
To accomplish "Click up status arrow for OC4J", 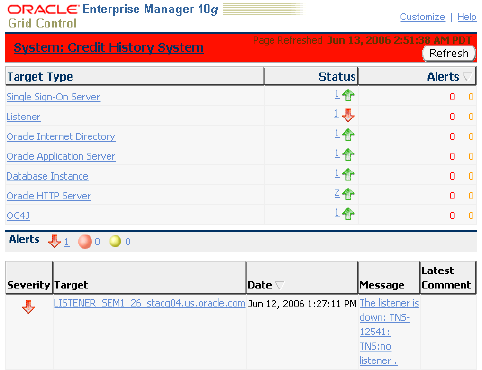I will tap(348, 213).
